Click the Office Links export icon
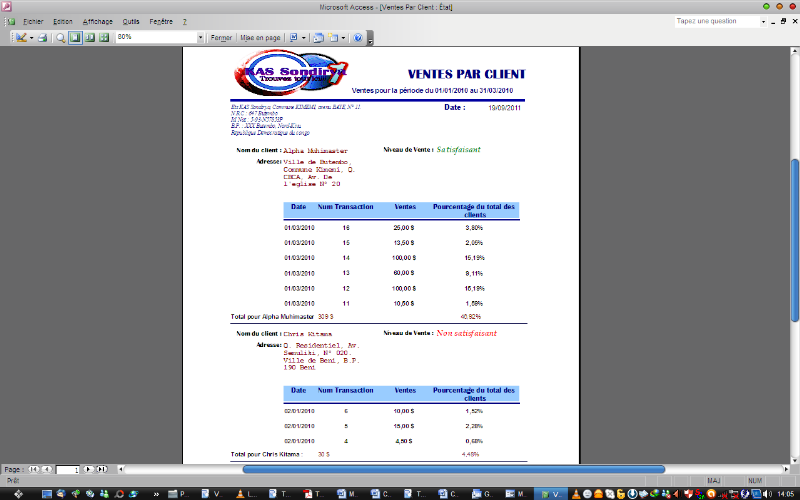The width and height of the screenshot is (800, 500). (294, 38)
